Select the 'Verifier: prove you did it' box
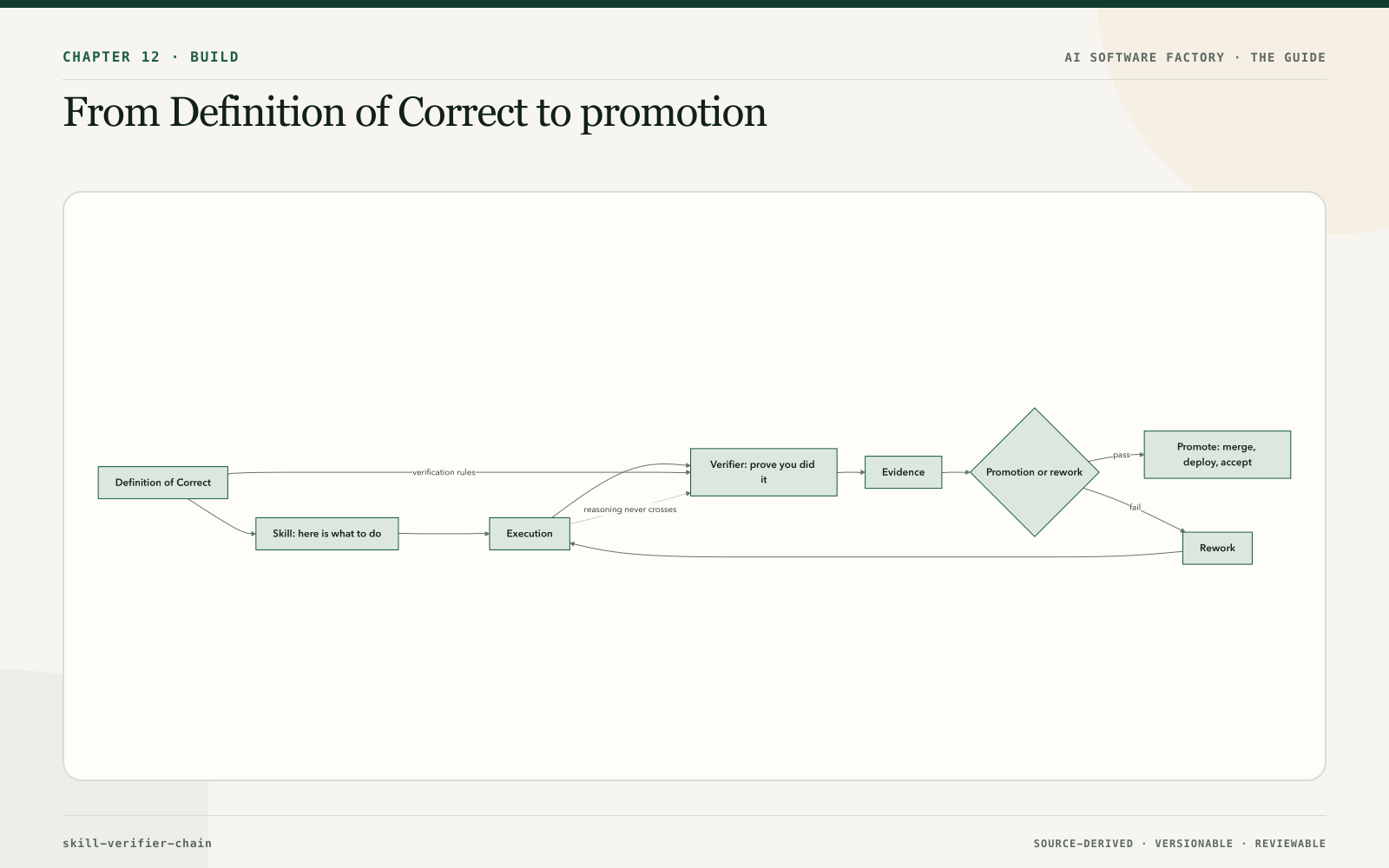The height and width of the screenshot is (868, 1389). coord(764,472)
